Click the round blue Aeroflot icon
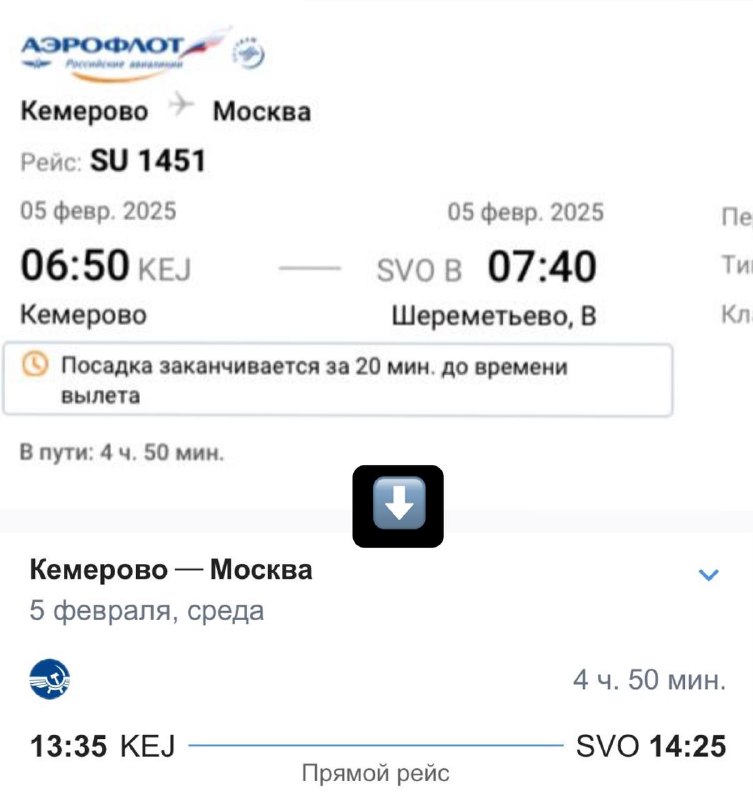This screenshot has height=800, width=753. click(x=50, y=680)
